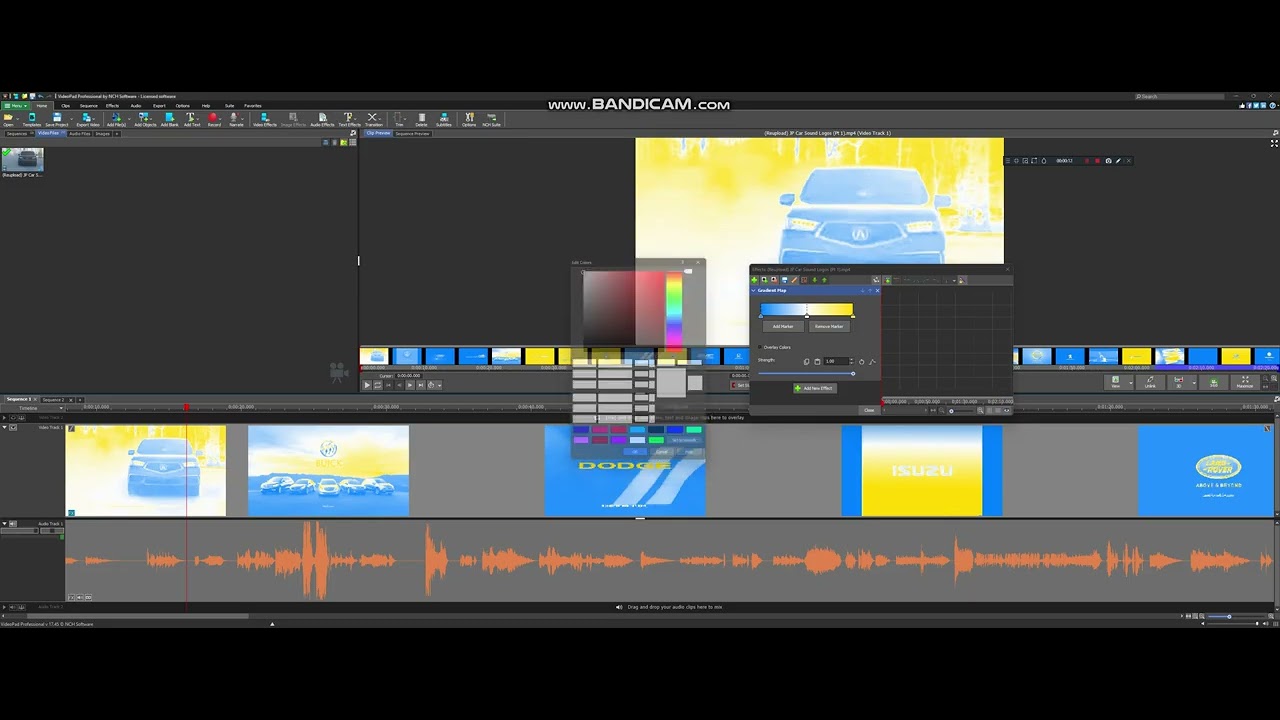Viewport: 1280px width, 720px height.
Task: Open the Audio Effects tool
Action: pos(322,118)
